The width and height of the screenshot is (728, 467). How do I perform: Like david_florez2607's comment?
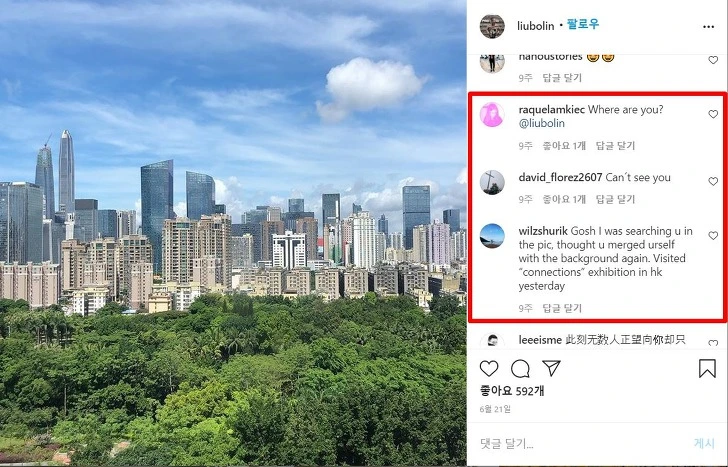tap(713, 182)
